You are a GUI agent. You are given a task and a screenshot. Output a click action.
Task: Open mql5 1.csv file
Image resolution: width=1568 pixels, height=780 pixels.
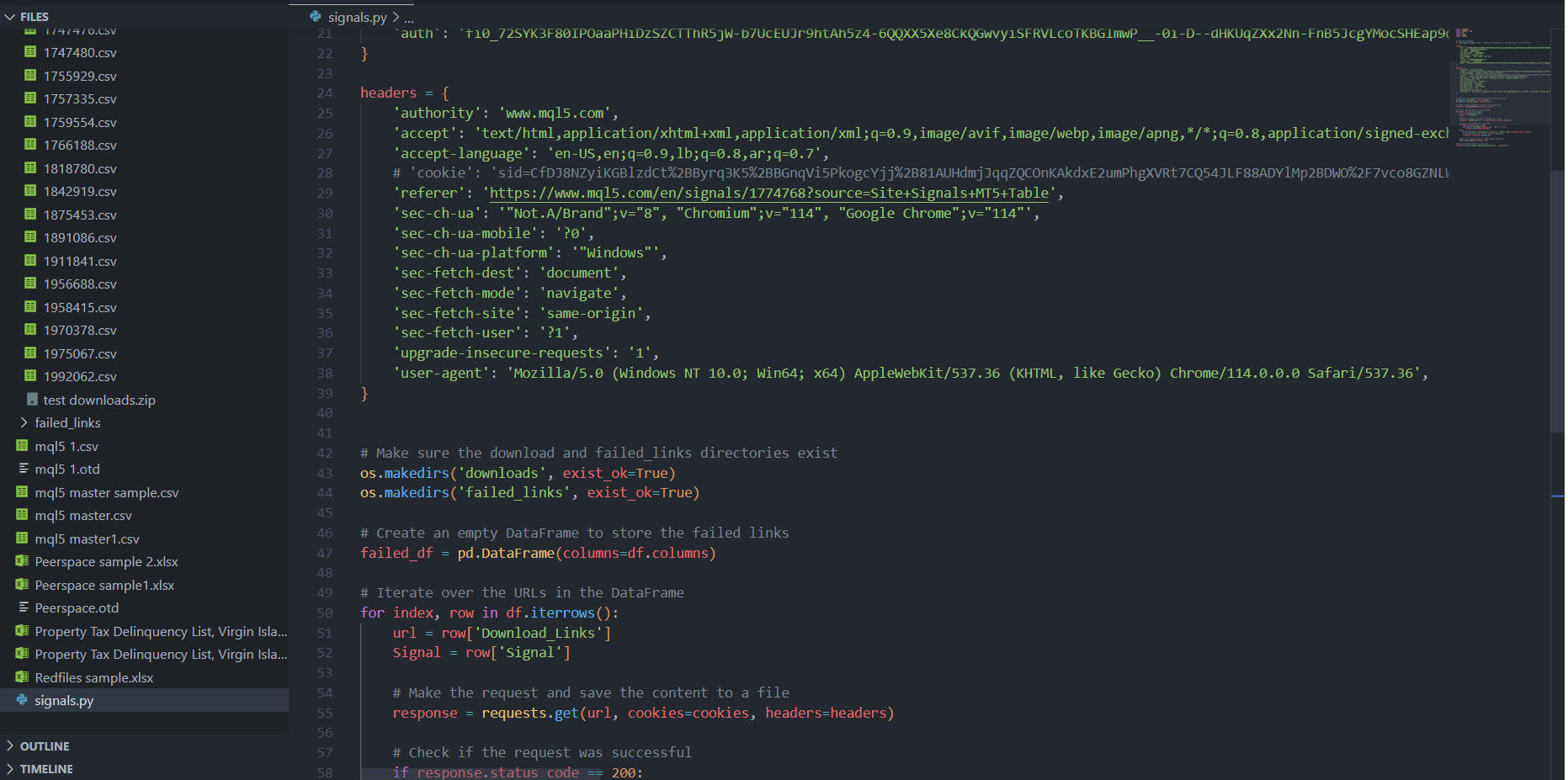pos(66,446)
